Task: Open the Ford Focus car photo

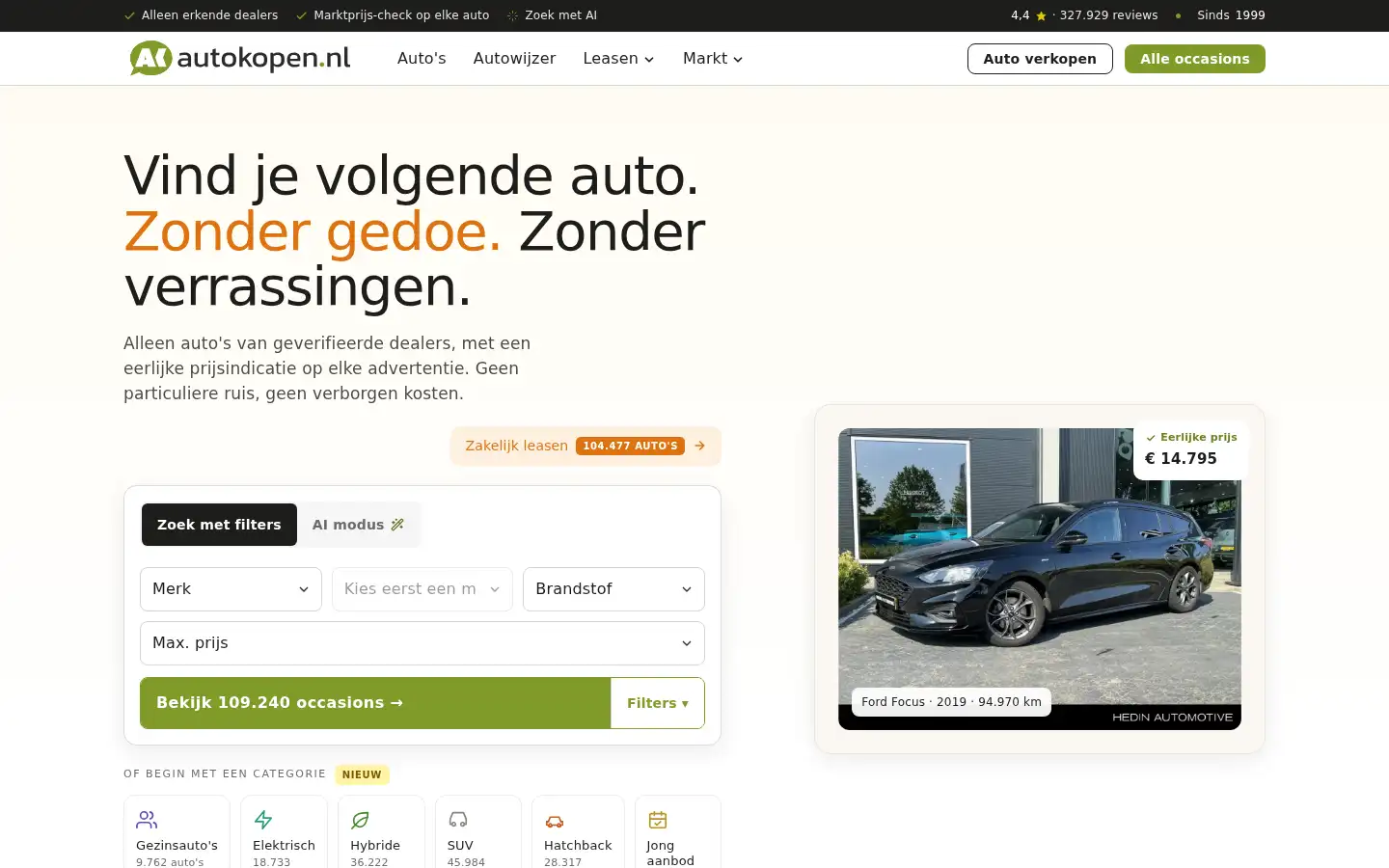Action: click(x=1040, y=579)
